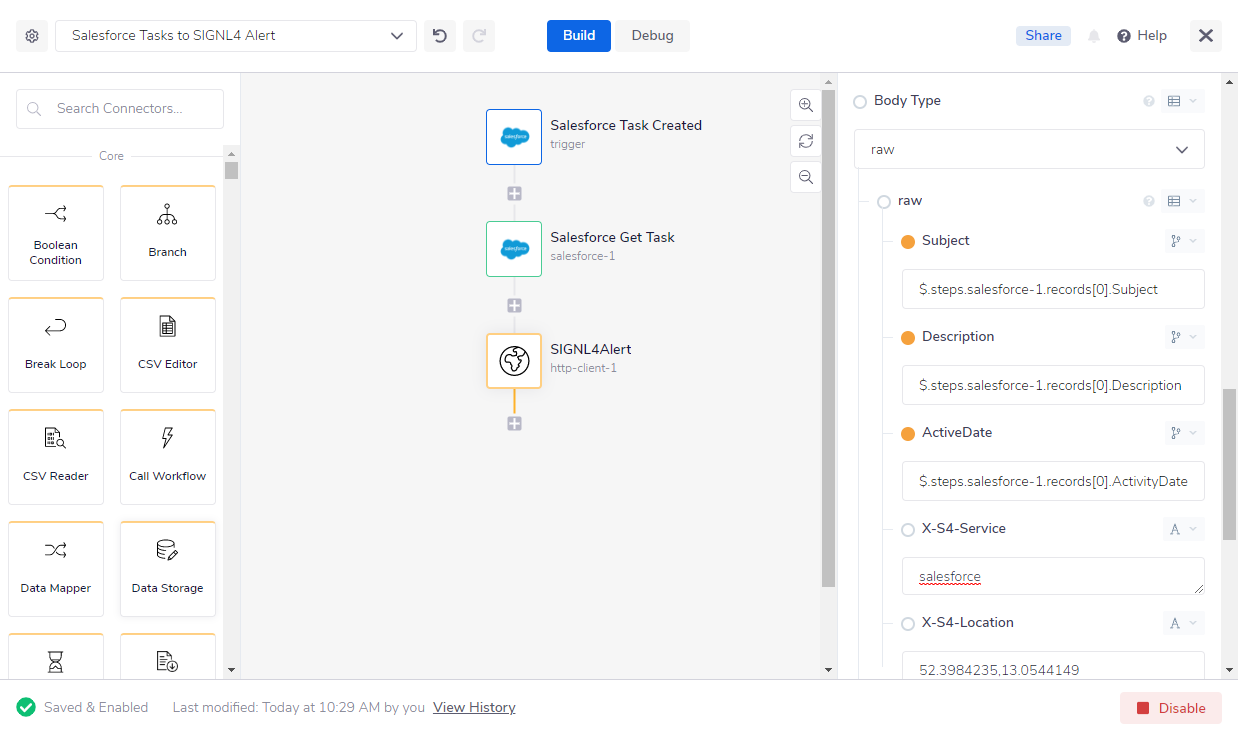
Task: Open the raw Body Type select box
Action: click(x=1029, y=149)
